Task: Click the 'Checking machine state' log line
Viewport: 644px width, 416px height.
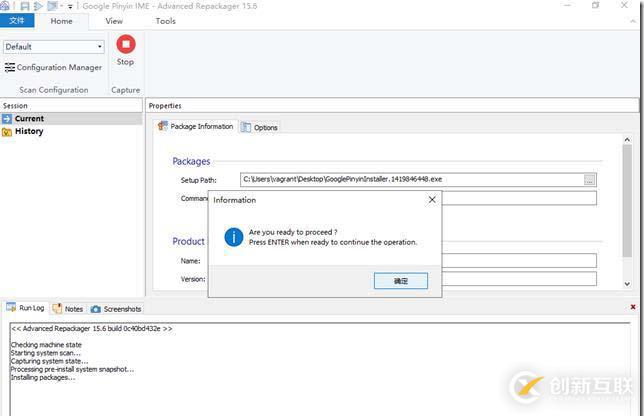Action: click(46, 345)
